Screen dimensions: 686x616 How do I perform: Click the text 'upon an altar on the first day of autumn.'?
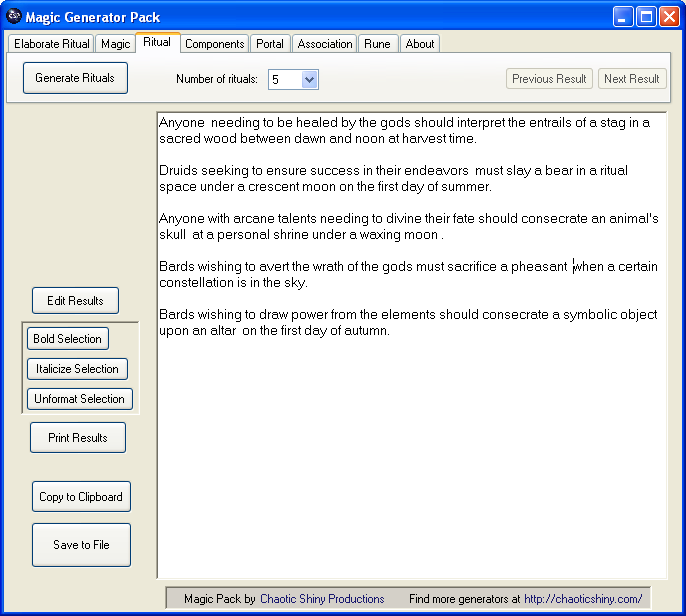pyautogui.click(x=274, y=330)
